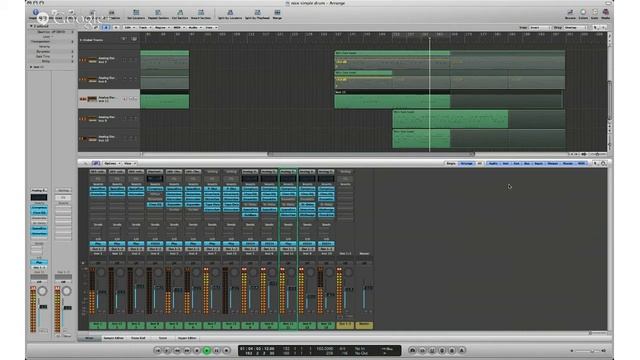Click the Aux filter button in the mixer
The image size is (640, 360).
(x=516, y=163)
